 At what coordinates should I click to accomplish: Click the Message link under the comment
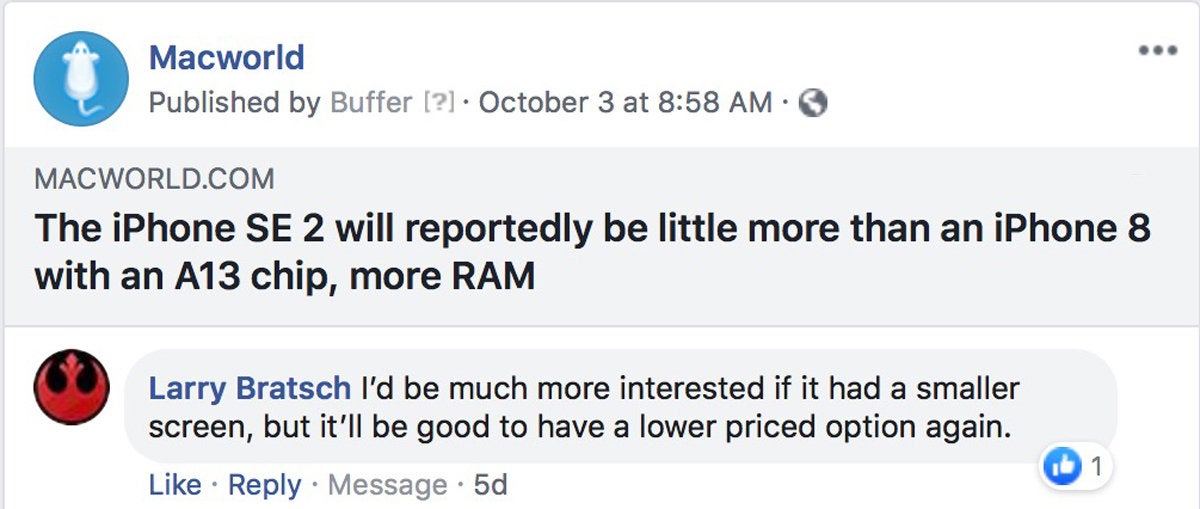(x=388, y=485)
